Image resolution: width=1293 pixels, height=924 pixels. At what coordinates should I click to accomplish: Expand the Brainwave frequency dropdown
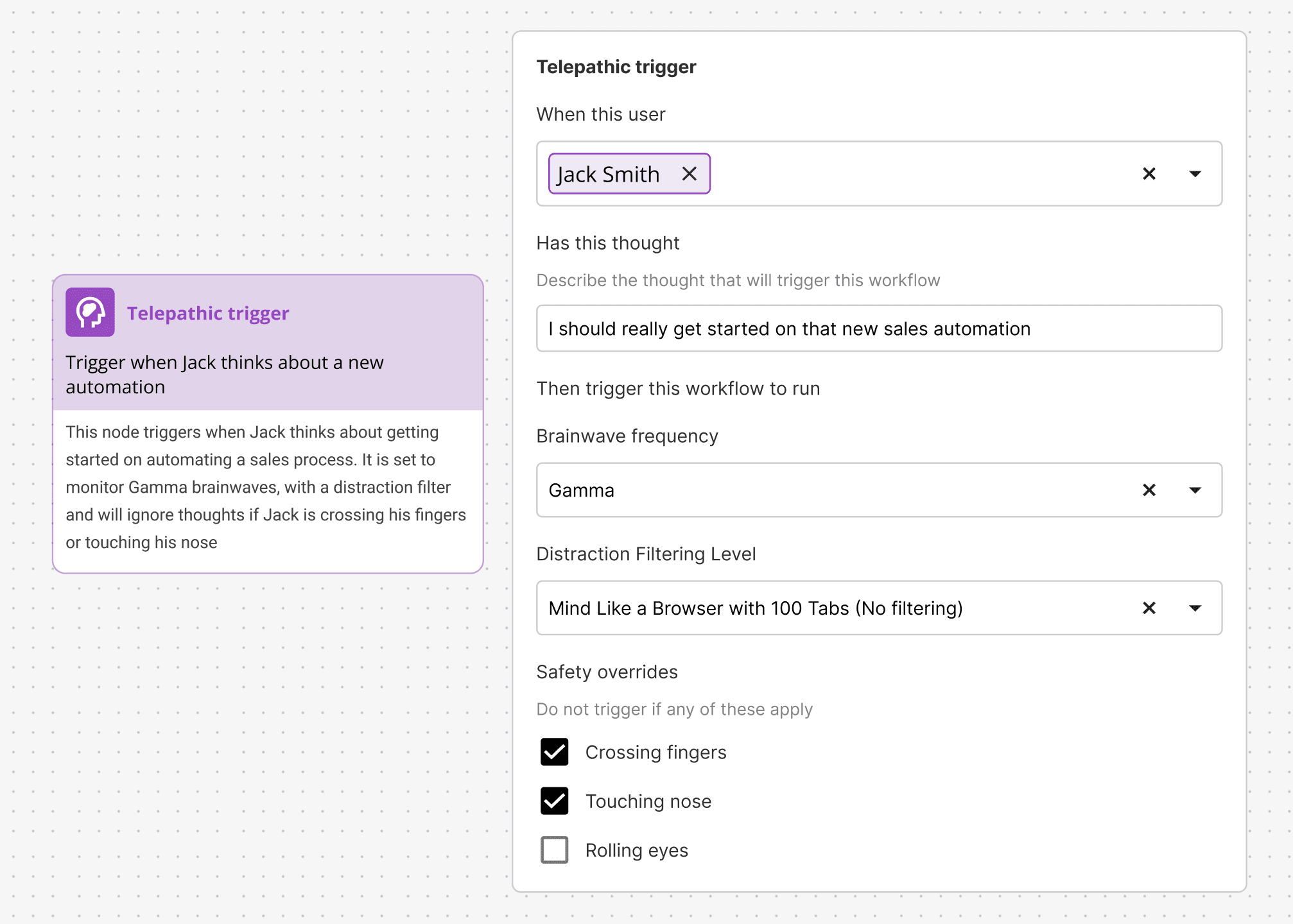point(1194,490)
